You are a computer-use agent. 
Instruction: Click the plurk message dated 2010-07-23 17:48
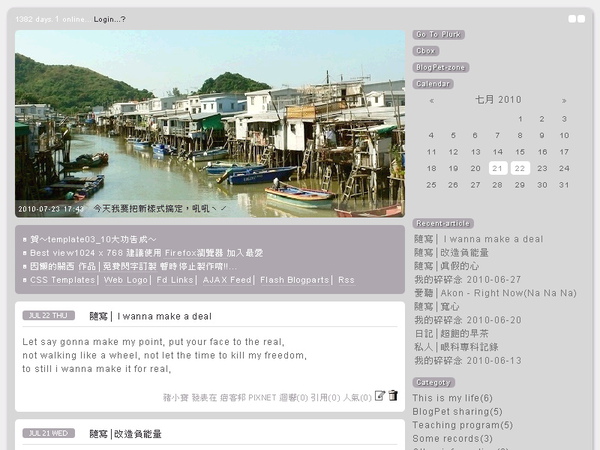pos(122,209)
